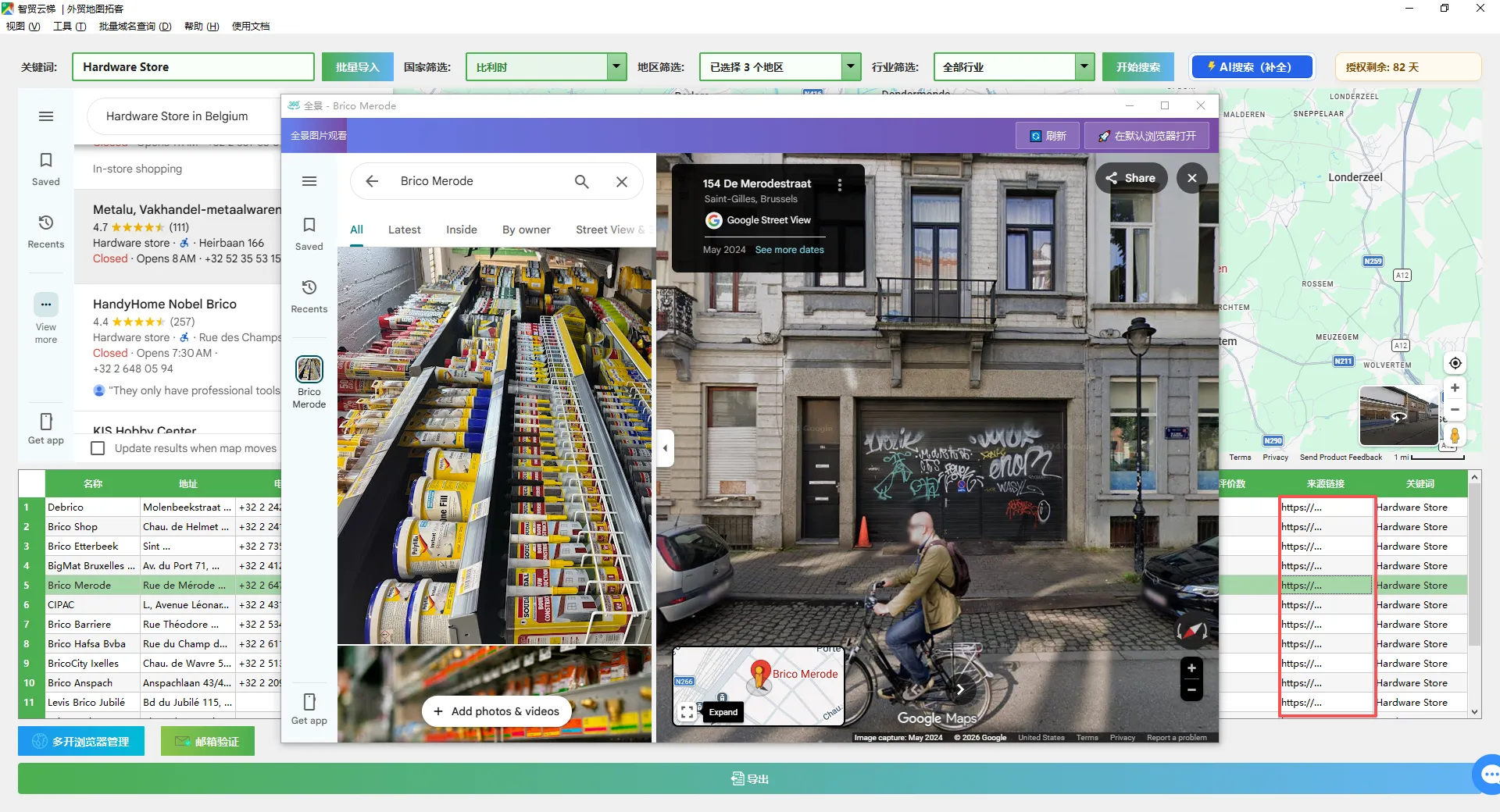Open Saved in main map sidebar
This screenshot has height=812, width=1500.
pyautogui.click(x=46, y=169)
